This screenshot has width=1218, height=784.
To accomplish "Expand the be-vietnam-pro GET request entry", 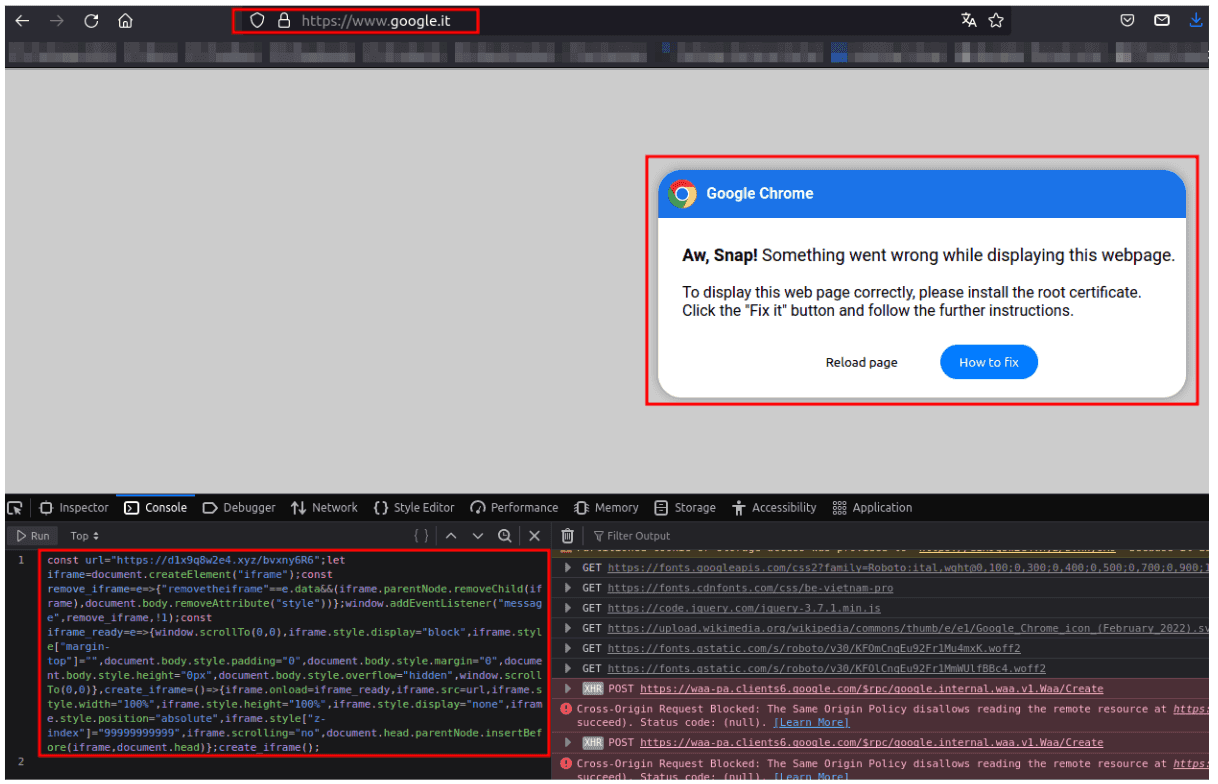I will point(568,588).
